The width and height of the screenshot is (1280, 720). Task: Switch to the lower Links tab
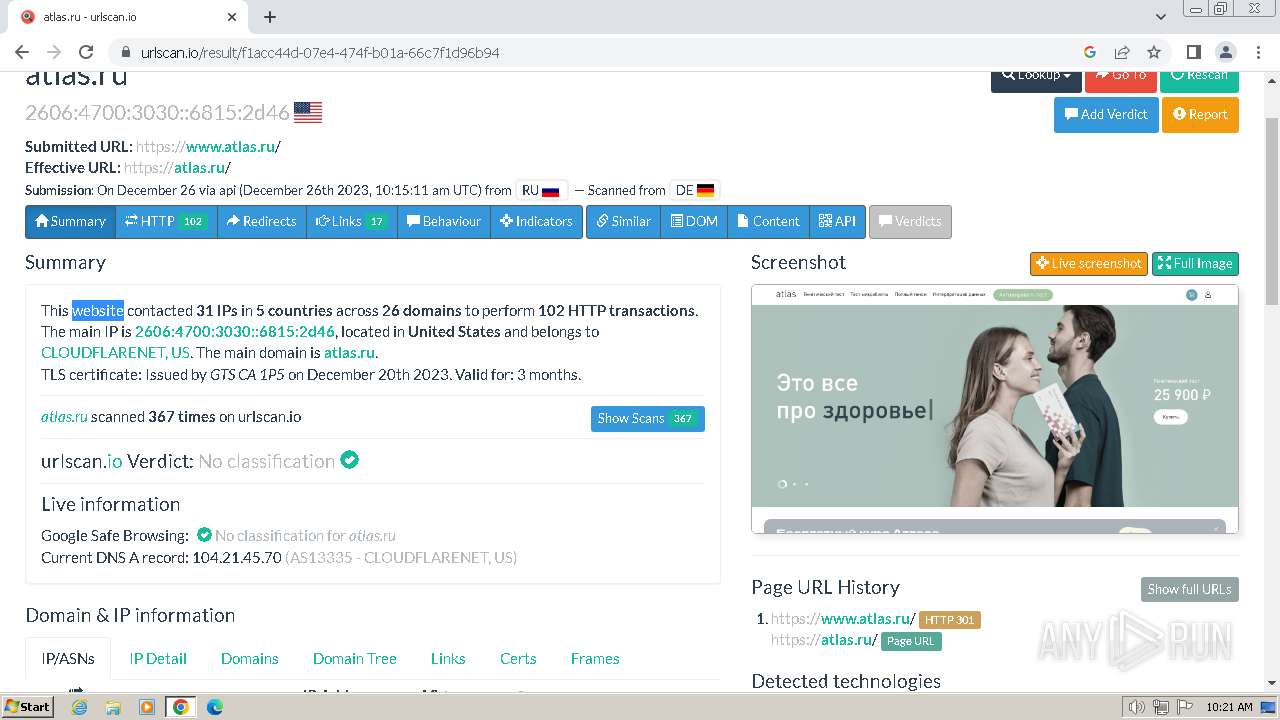click(448, 658)
